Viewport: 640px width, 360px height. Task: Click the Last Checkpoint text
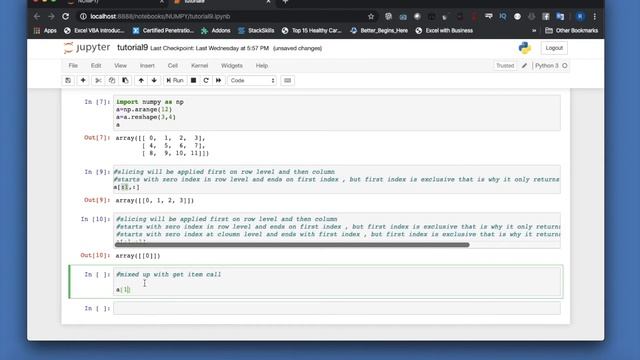point(209,48)
